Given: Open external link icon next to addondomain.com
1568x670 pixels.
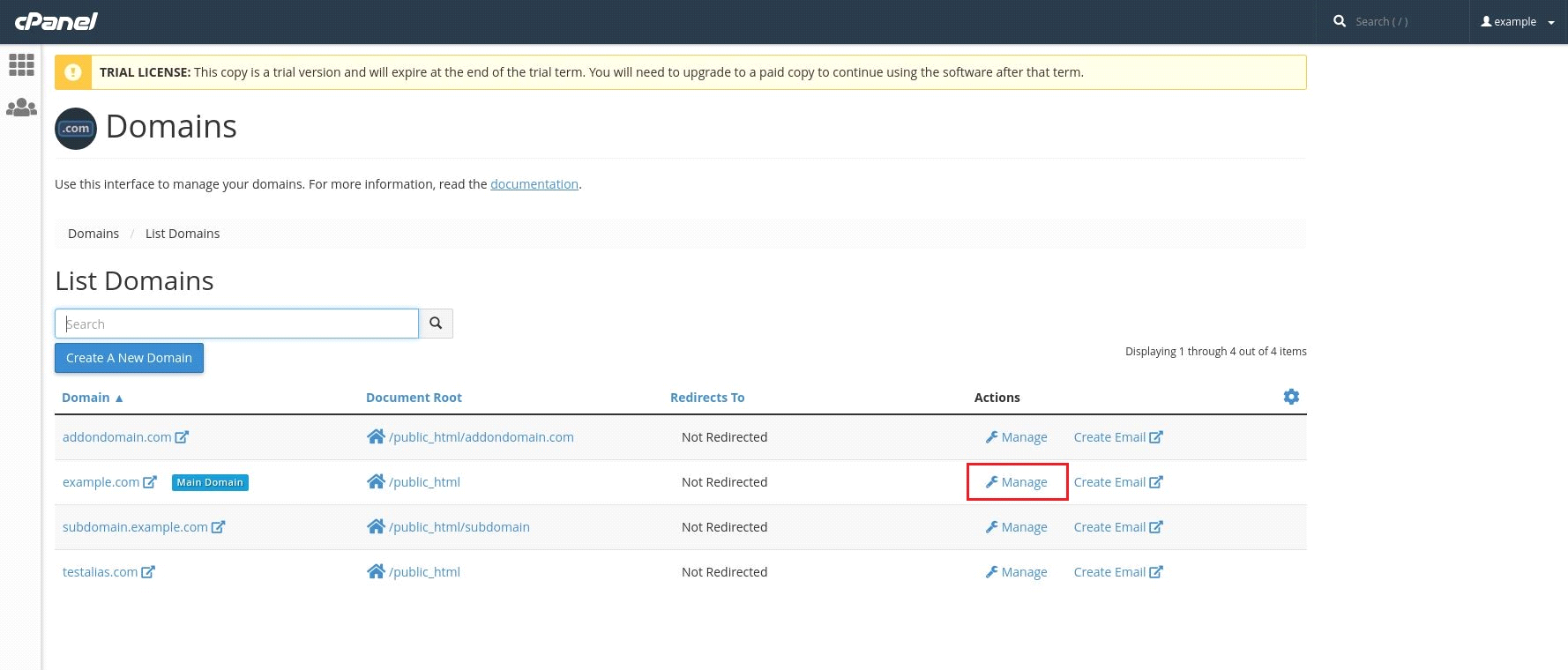Looking at the screenshot, I should coord(182,437).
